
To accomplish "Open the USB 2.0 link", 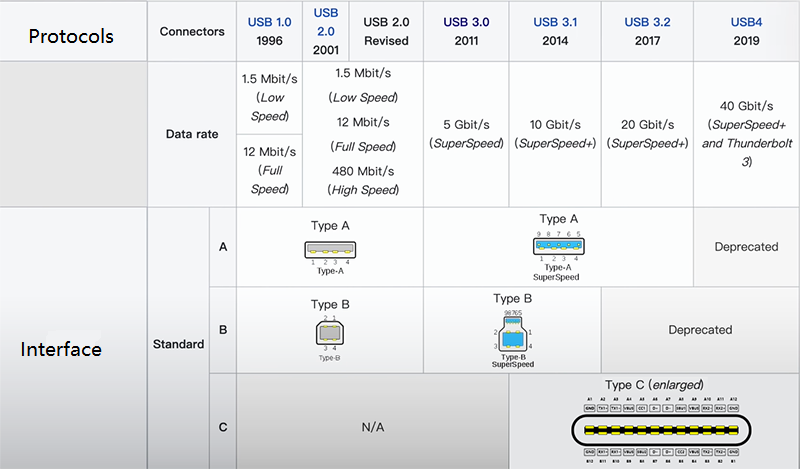I will tap(327, 23).
